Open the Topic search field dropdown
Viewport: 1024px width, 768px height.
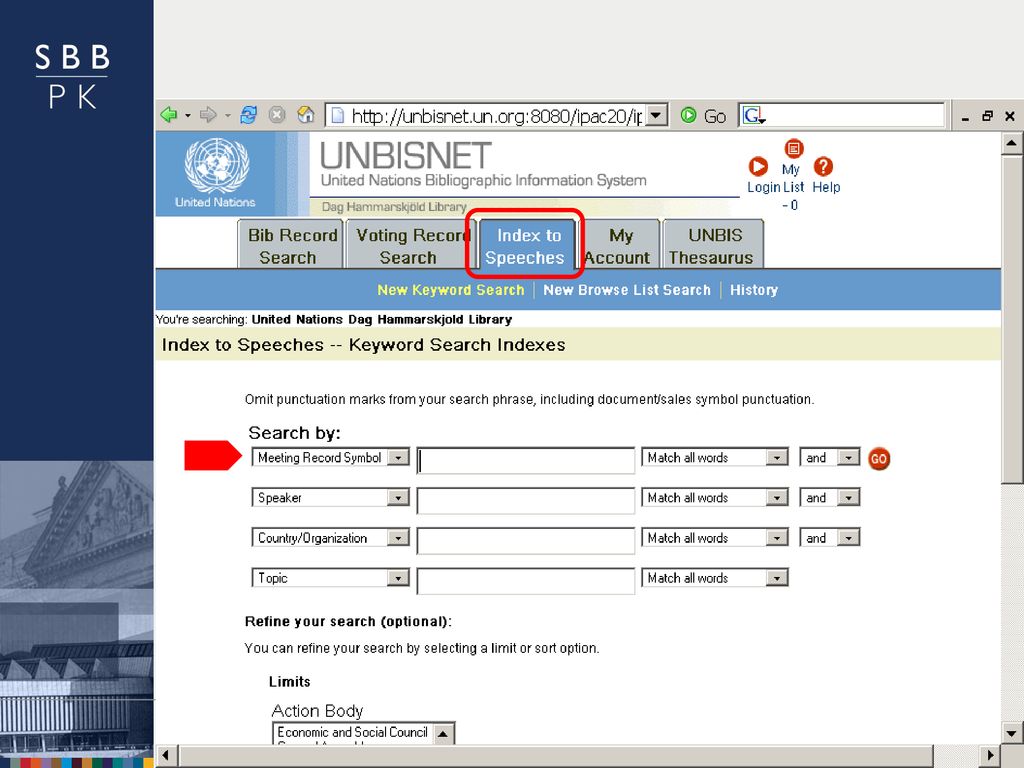pos(398,579)
